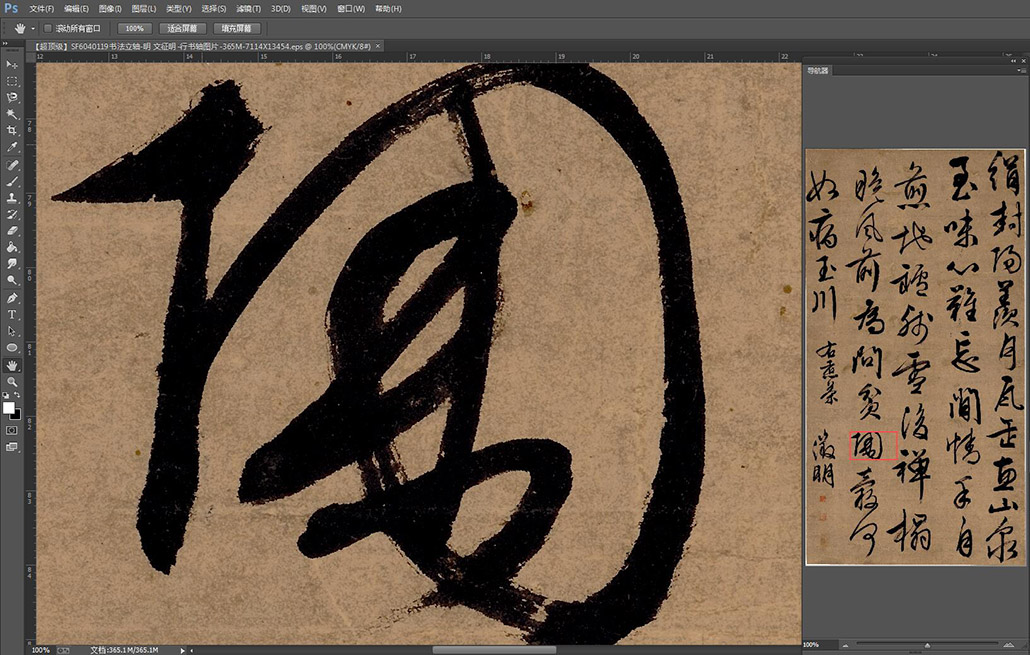Click the background color swatch
1030x655 pixels.
[x=16, y=415]
